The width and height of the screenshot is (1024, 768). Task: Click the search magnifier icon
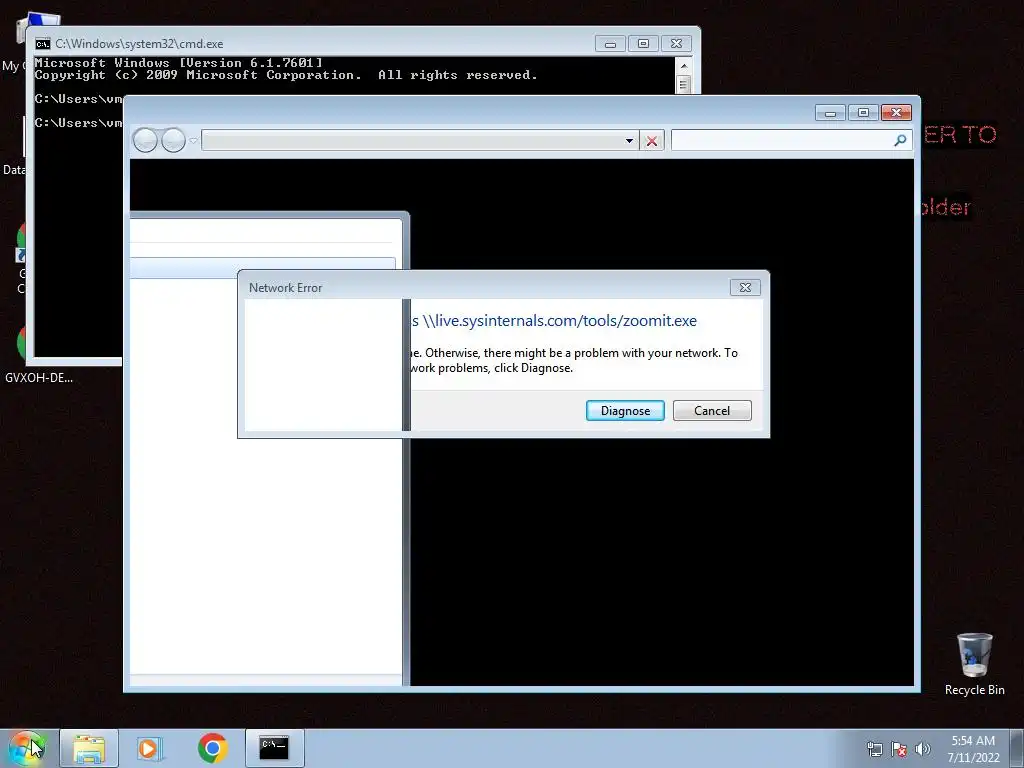901,140
